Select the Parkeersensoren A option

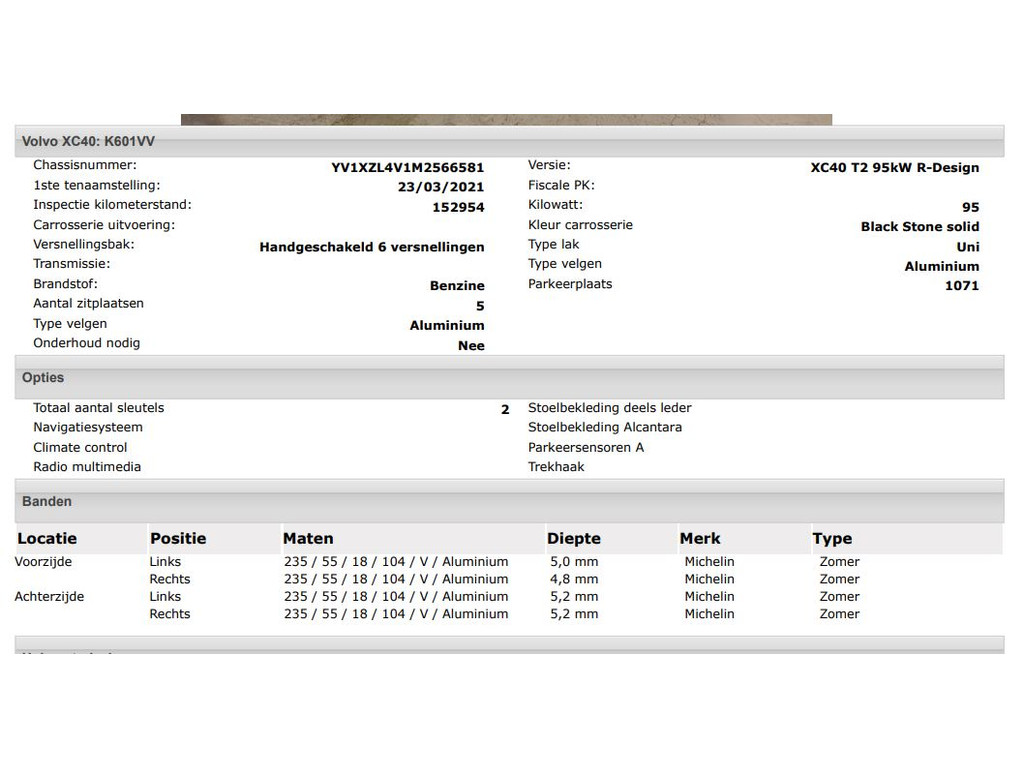(586, 448)
